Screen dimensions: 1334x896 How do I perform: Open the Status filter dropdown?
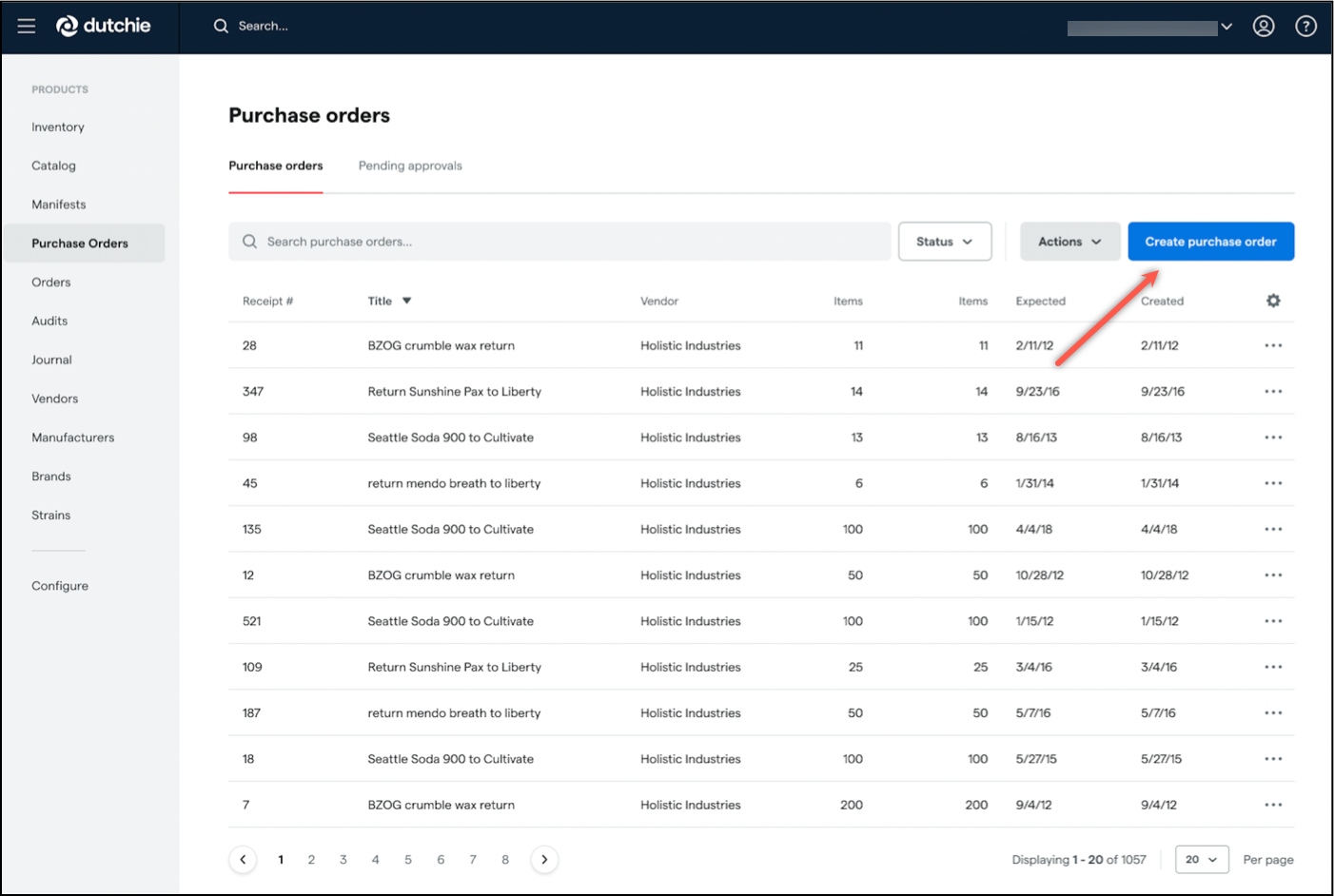(x=944, y=241)
